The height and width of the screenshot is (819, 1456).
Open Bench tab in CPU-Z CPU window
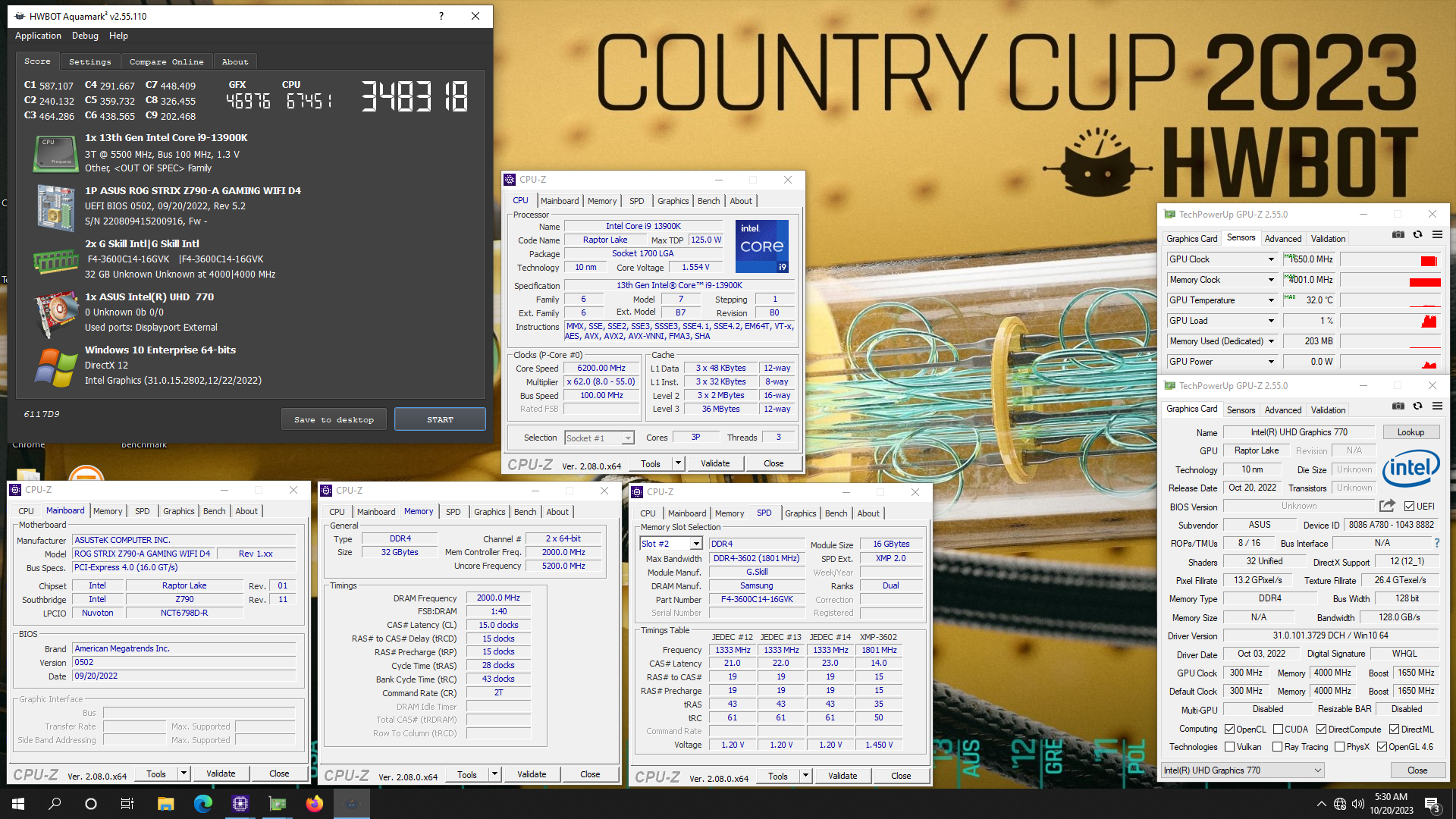click(x=708, y=201)
